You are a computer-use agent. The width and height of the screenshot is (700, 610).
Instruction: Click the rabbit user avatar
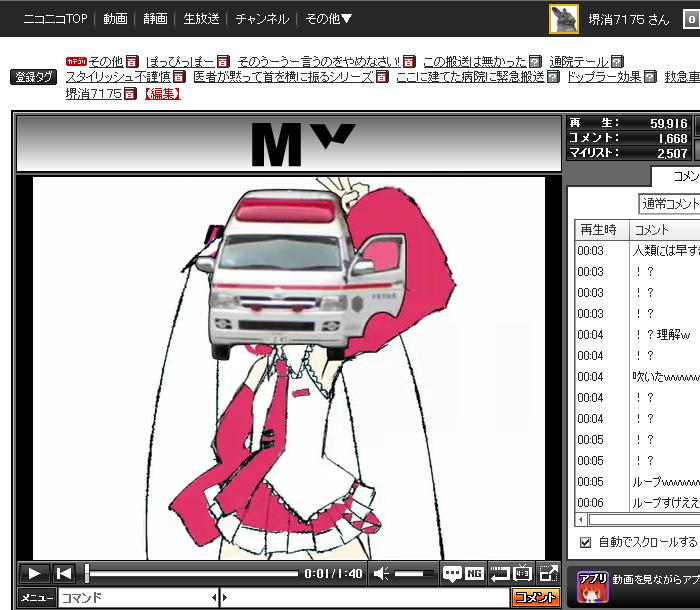(563, 19)
